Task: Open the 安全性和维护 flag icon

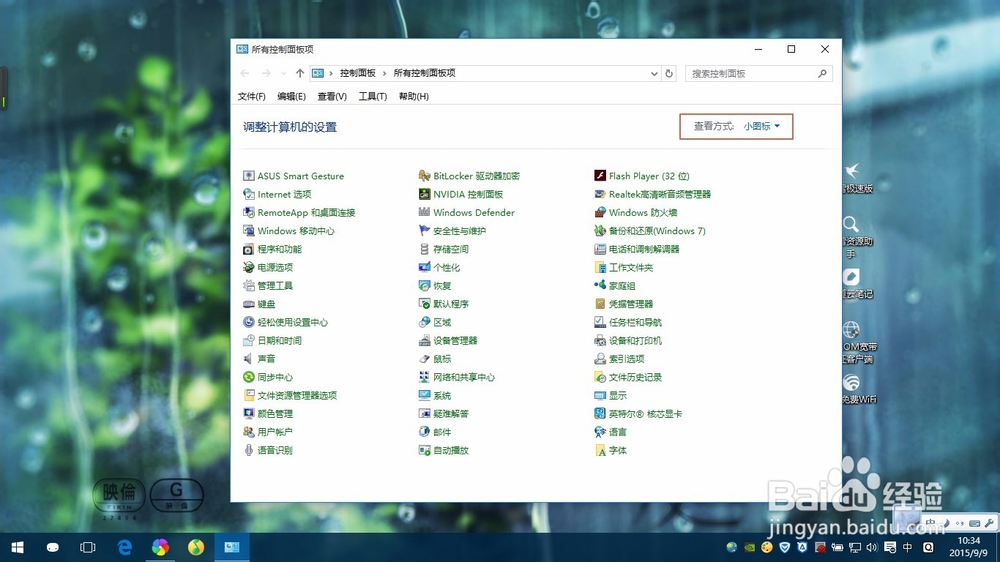Action: 424,231
